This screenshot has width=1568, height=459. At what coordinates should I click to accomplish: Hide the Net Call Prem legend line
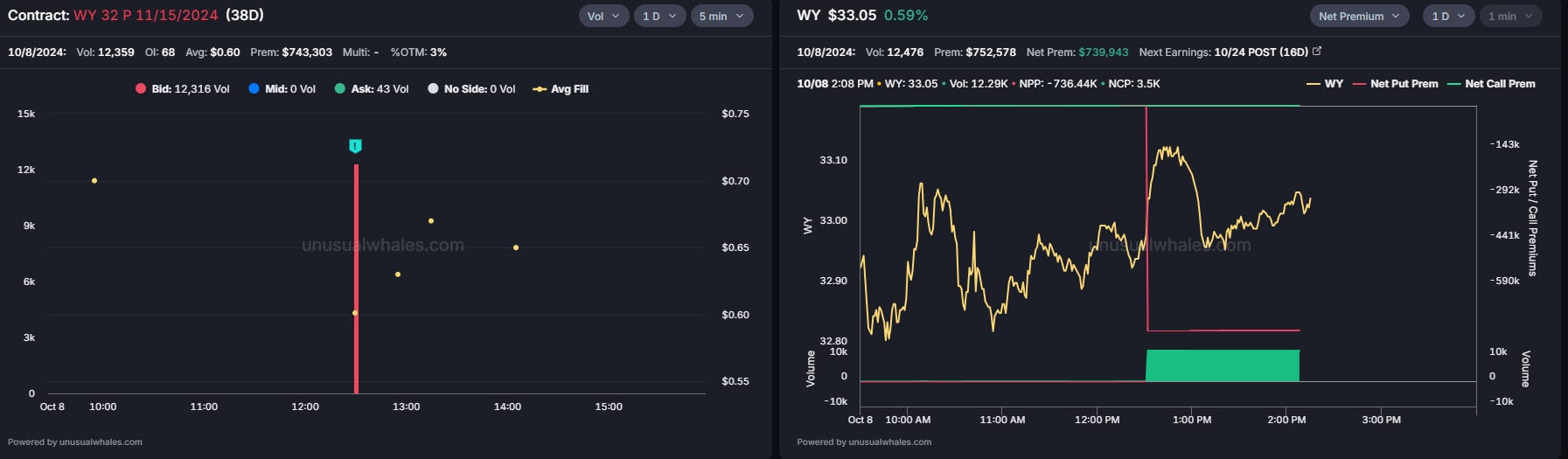[1491, 84]
